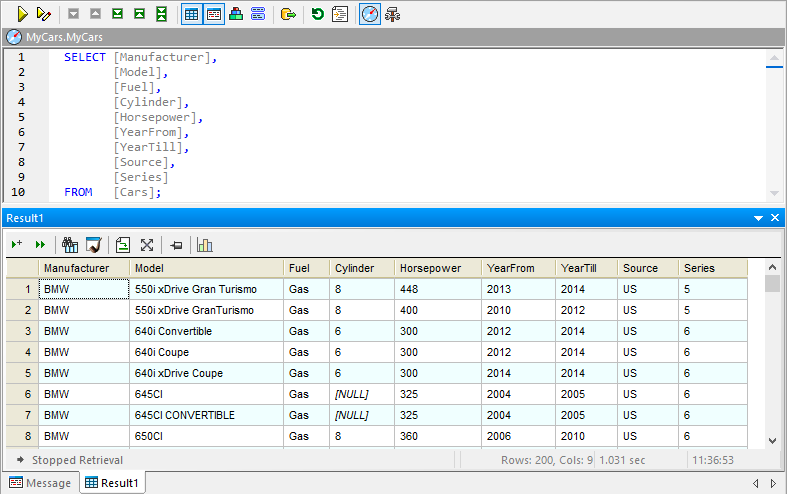Screen dimensions: 787x494
Task: Click the Horsepower column header
Action: coord(430,268)
